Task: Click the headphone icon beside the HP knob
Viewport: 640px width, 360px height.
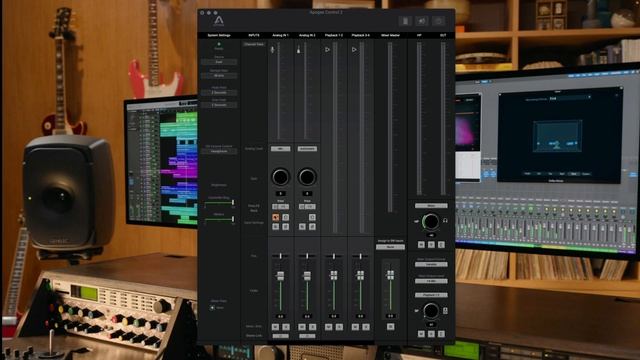Action: click(445, 220)
